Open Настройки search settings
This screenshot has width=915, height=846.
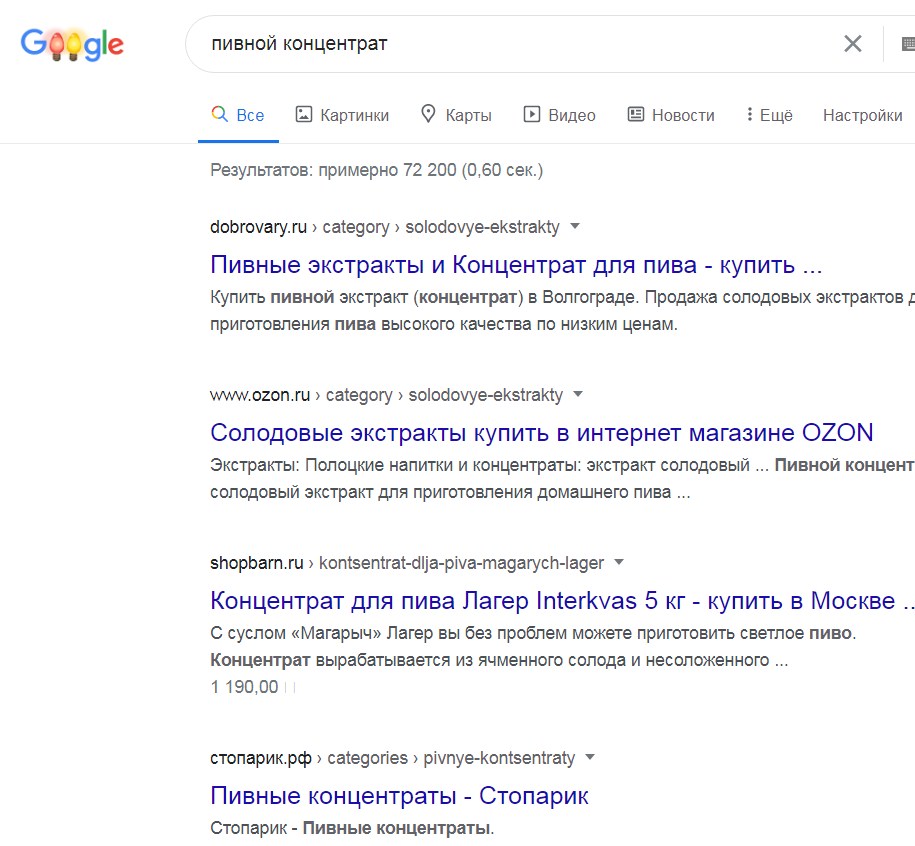click(862, 115)
